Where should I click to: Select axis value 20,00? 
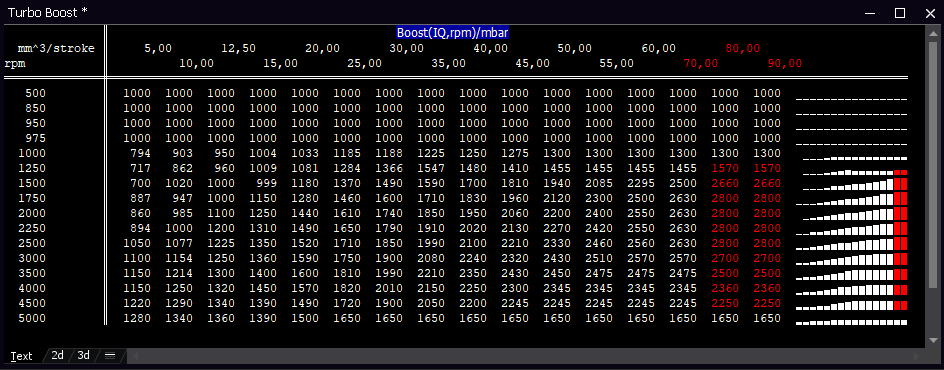322,48
